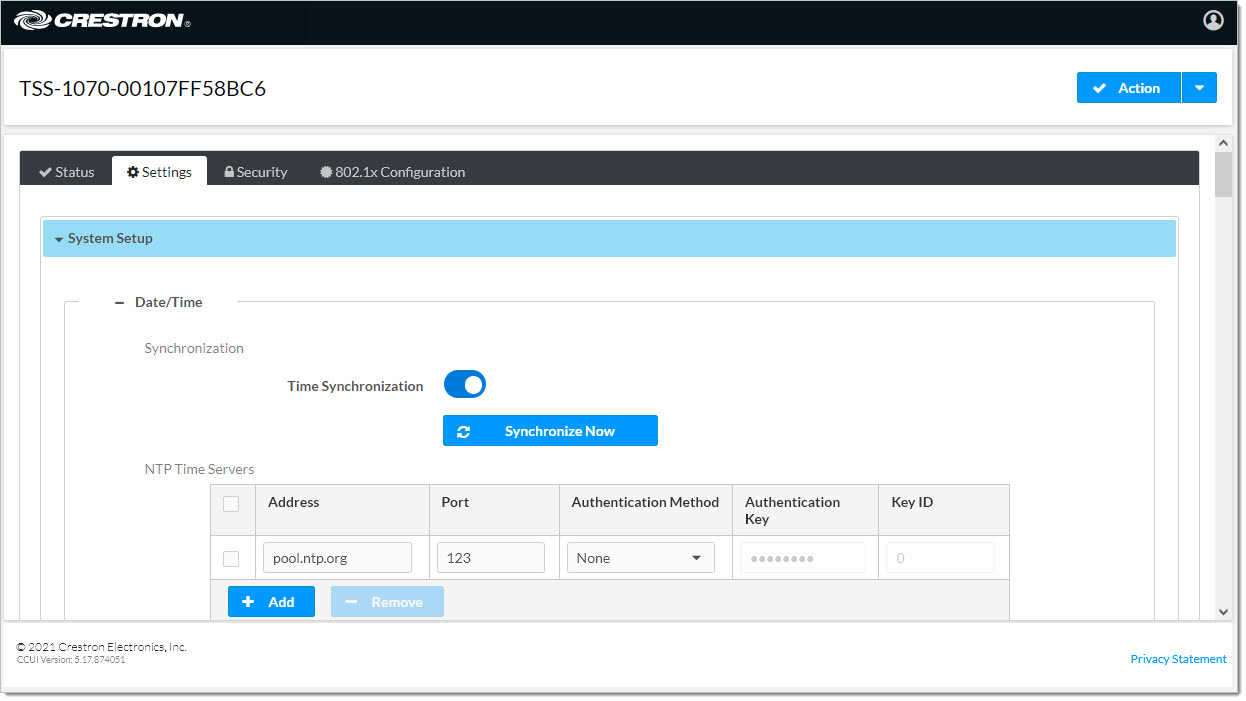
Task: Collapse the Date/Time section
Action: (120, 302)
